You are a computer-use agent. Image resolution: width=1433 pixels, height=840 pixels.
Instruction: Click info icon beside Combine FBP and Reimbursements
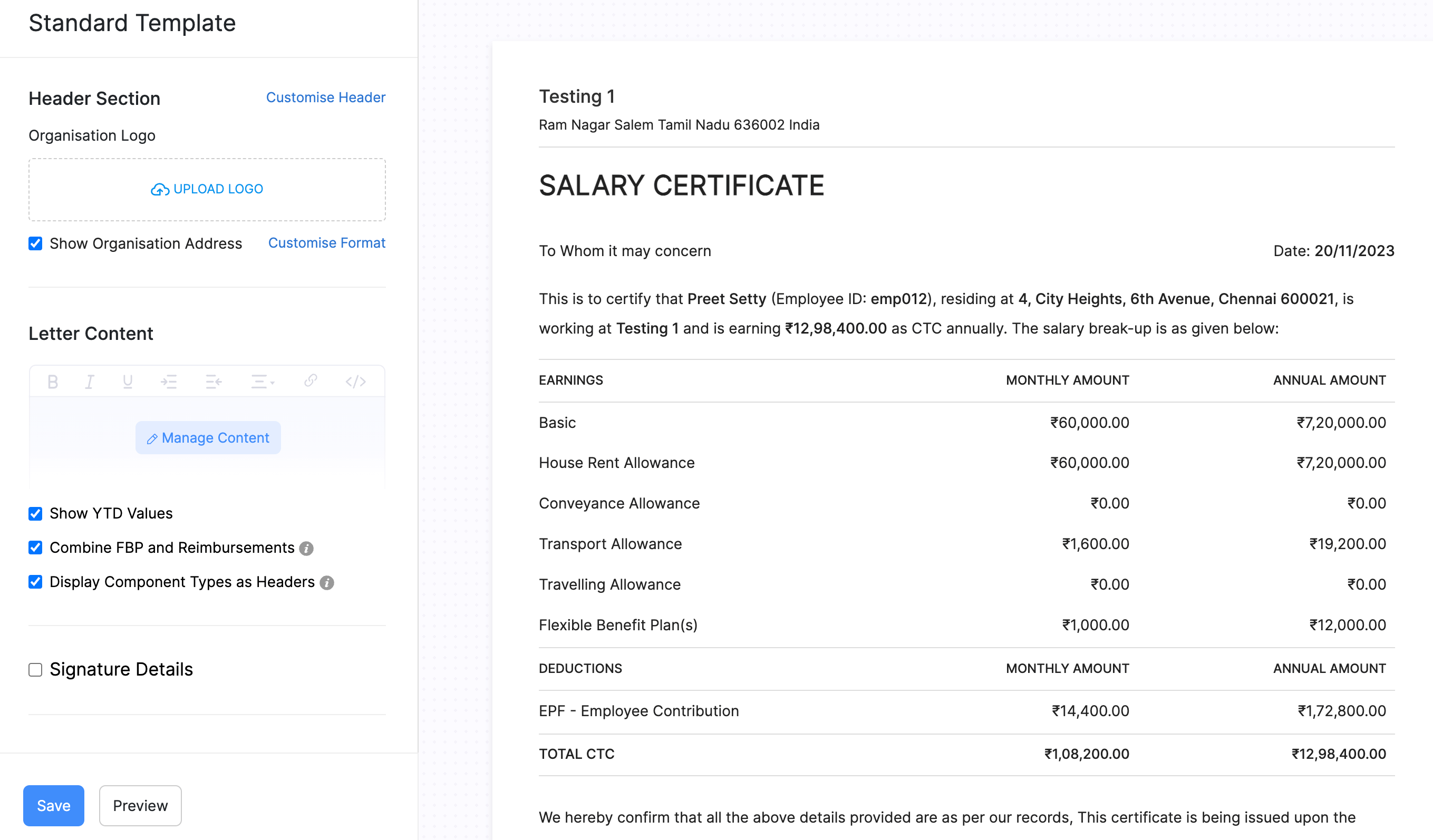click(x=306, y=549)
